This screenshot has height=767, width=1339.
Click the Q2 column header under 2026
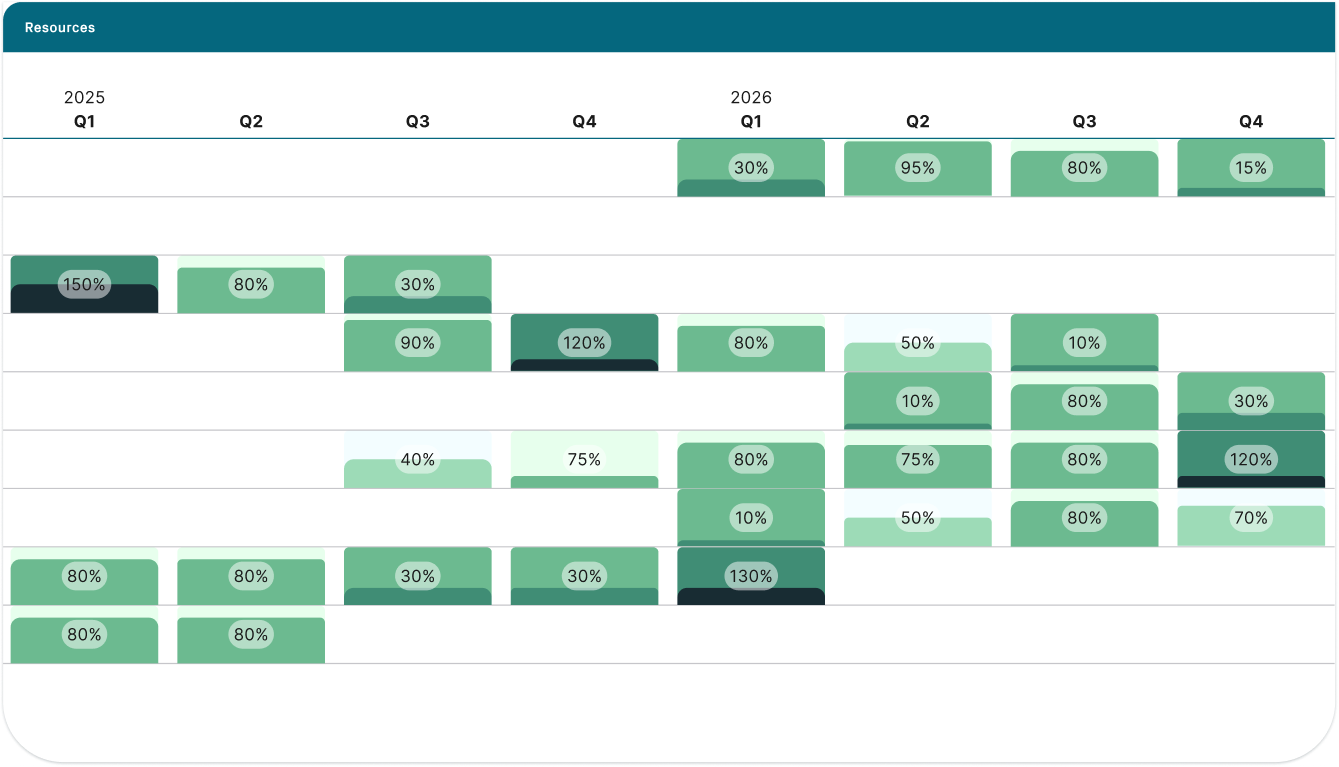tap(918, 121)
